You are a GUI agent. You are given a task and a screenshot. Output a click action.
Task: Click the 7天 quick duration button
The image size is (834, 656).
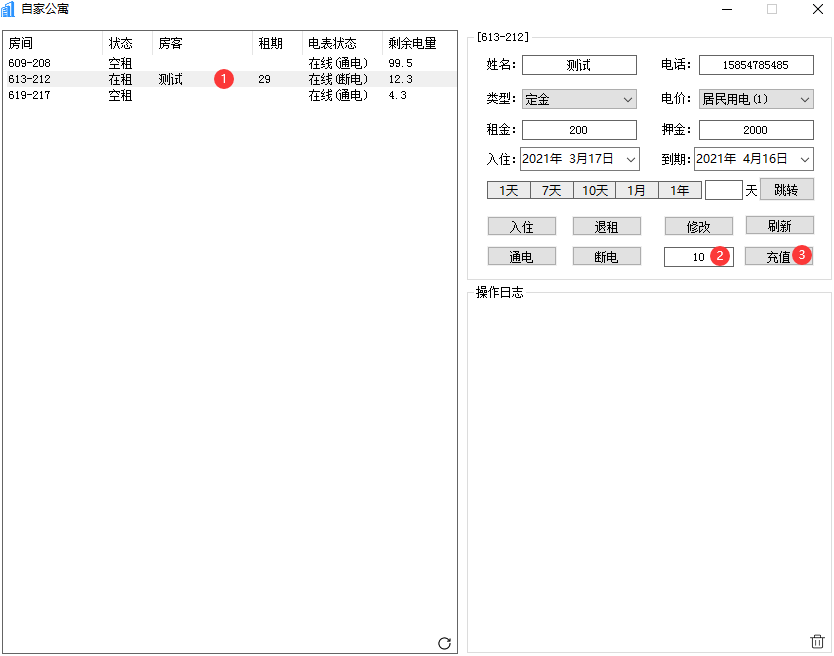tap(552, 190)
